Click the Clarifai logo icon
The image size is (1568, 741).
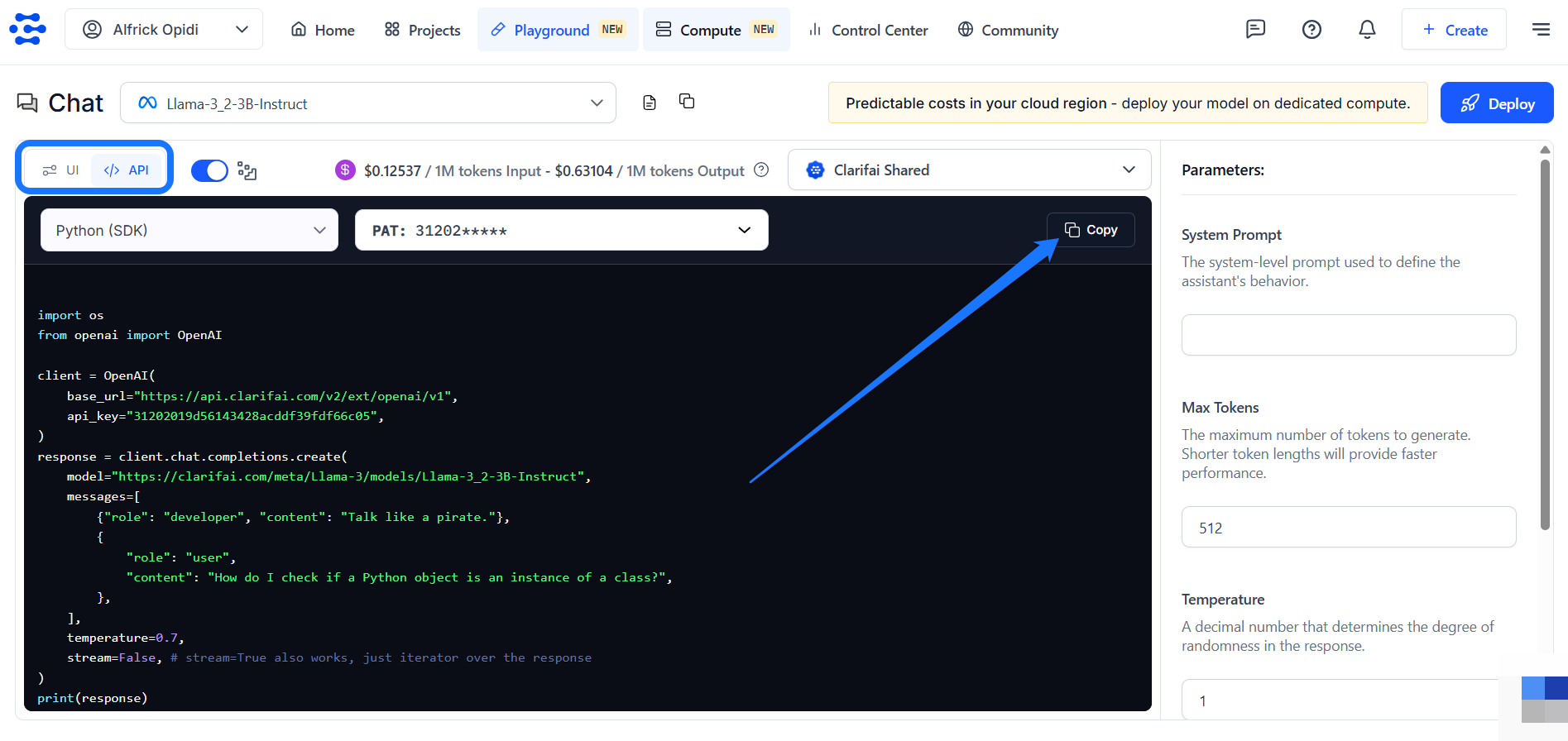[x=27, y=29]
